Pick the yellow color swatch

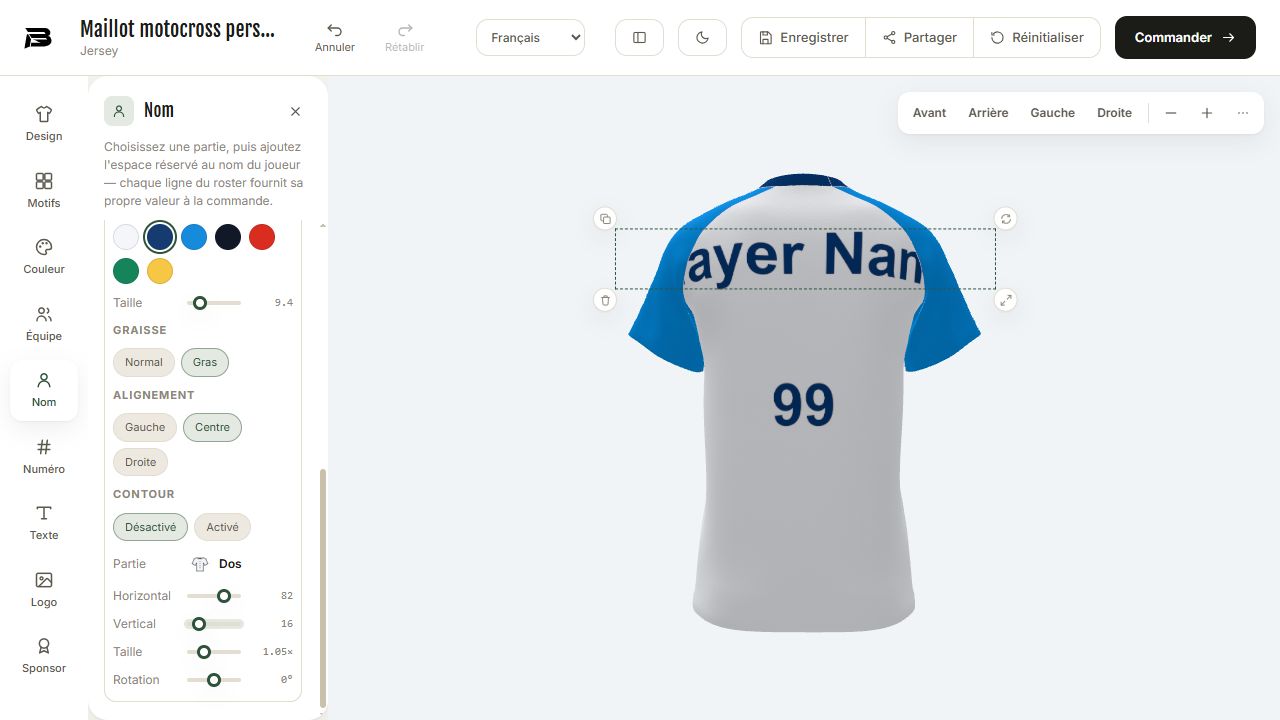click(x=160, y=271)
